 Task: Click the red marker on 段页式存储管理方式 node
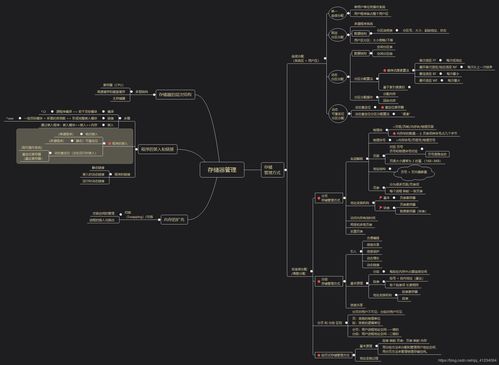(319, 356)
